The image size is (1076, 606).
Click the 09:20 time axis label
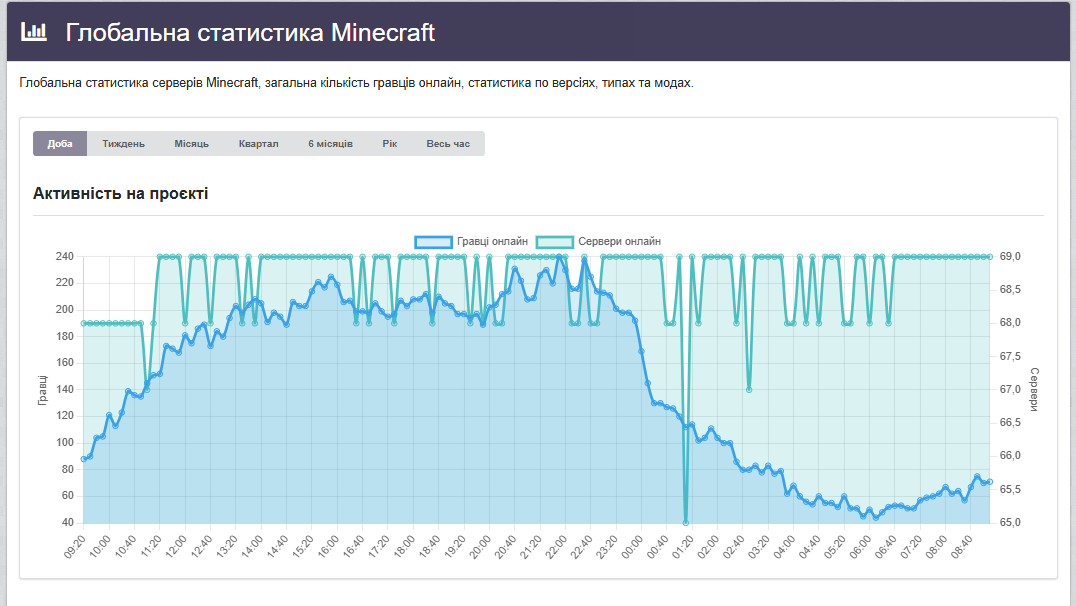pyautogui.click(x=75, y=547)
